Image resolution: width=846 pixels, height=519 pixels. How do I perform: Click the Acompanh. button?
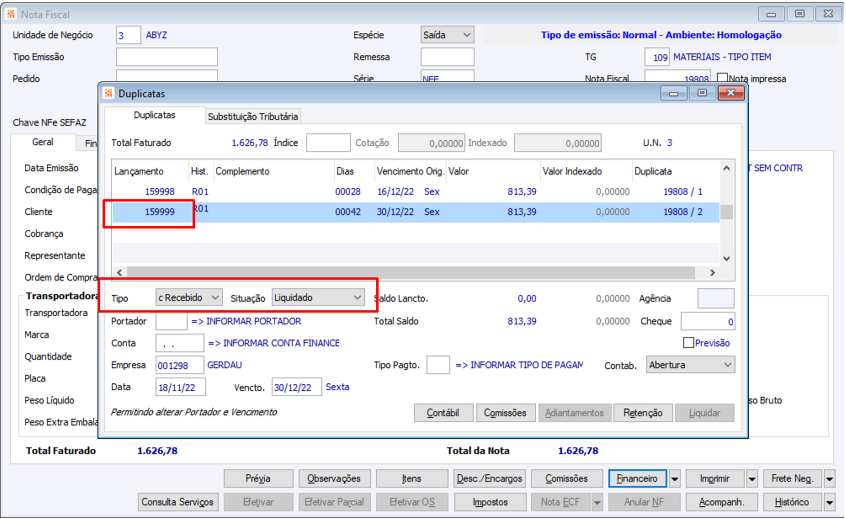coord(721,502)
